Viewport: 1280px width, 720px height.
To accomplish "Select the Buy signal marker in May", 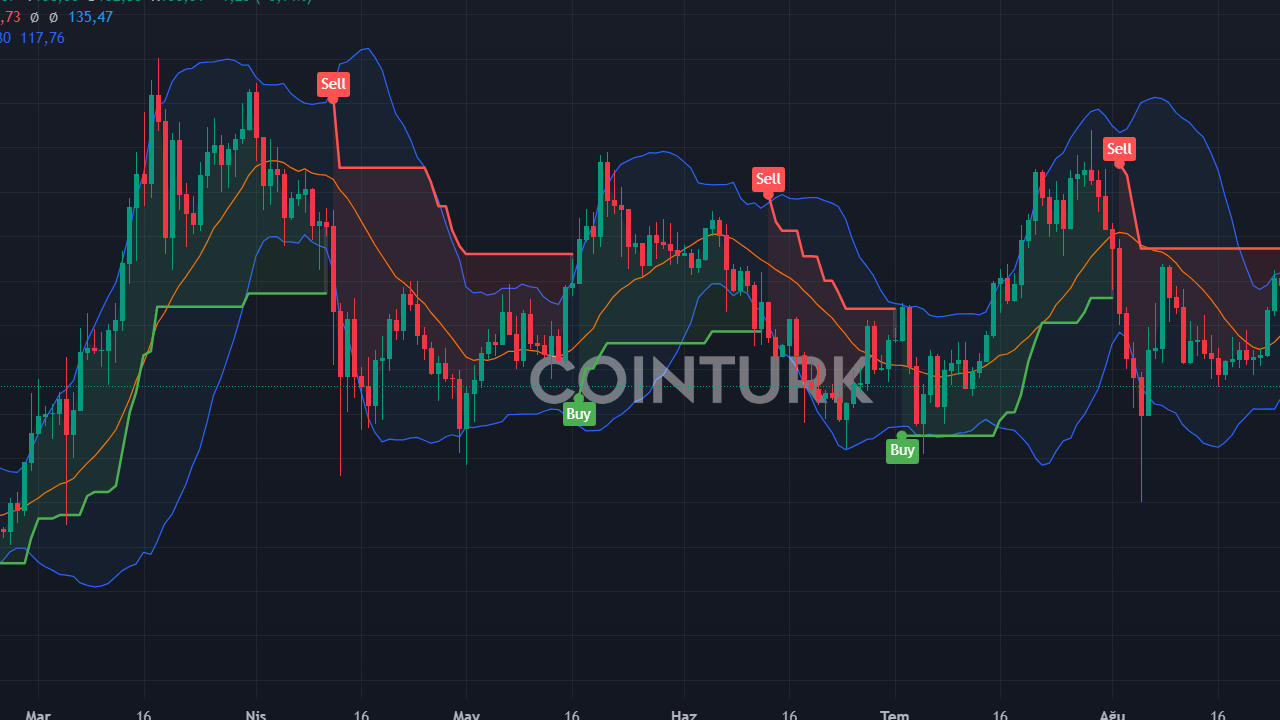I will 579,414.
